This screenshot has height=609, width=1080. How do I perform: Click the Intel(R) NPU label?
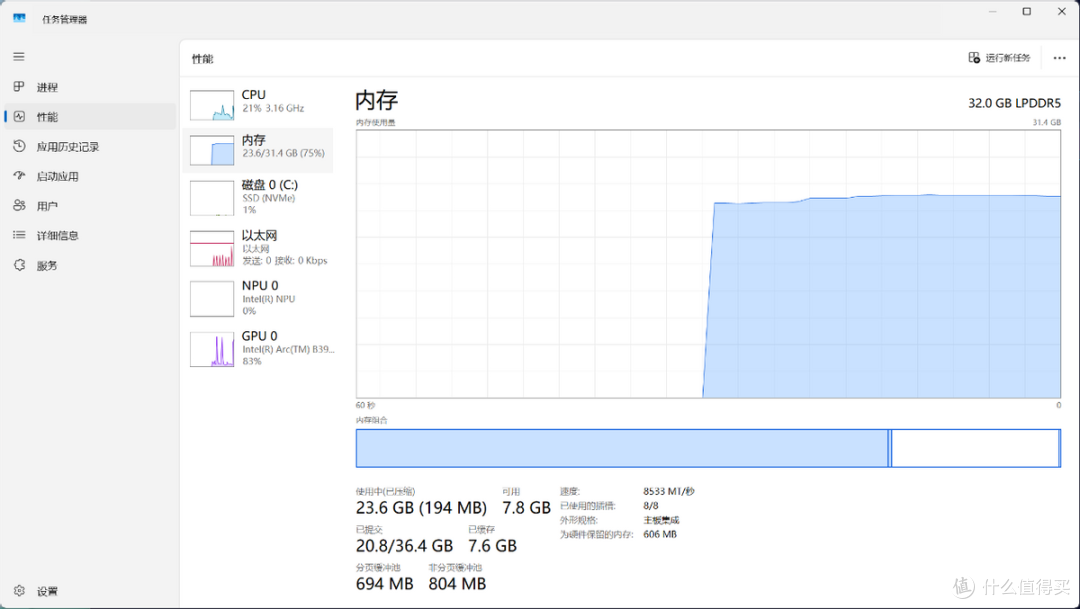(269, 299)
